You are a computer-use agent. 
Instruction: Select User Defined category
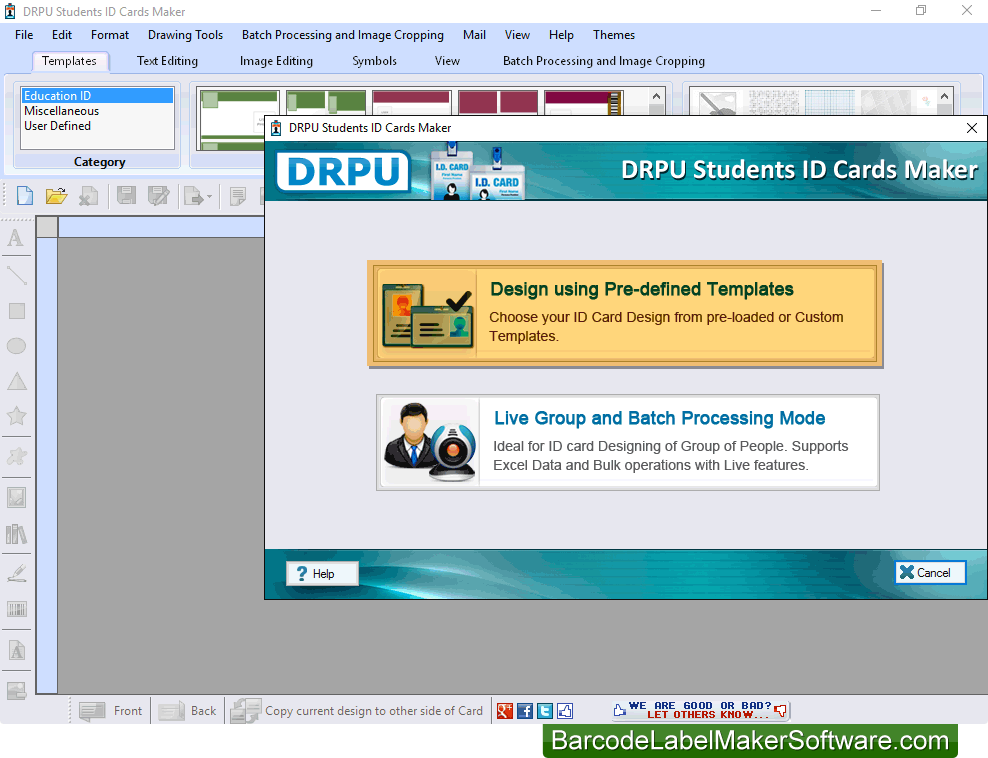pos(97,126)
